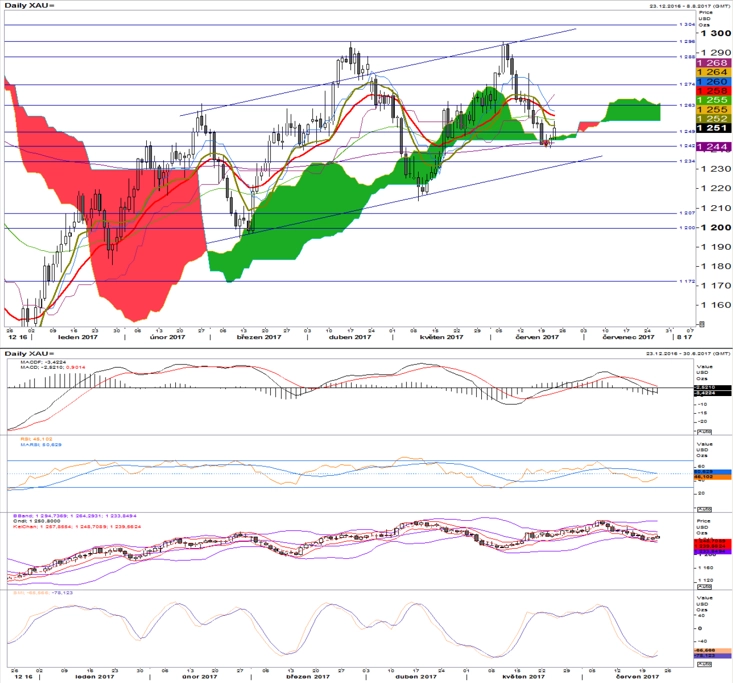Click the black 1 251 current price tag

[713, 128]
